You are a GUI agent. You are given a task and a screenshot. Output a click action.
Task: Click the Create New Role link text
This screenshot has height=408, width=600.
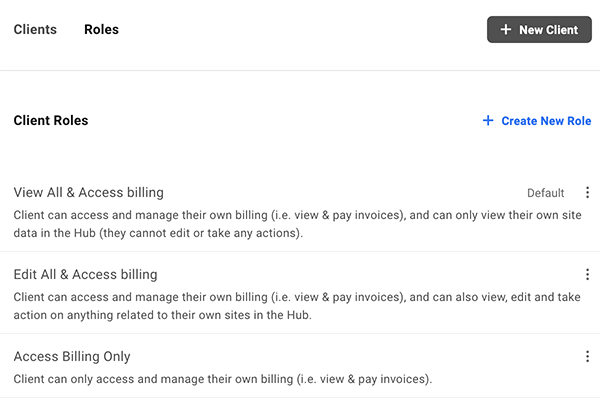click(546, 121)
